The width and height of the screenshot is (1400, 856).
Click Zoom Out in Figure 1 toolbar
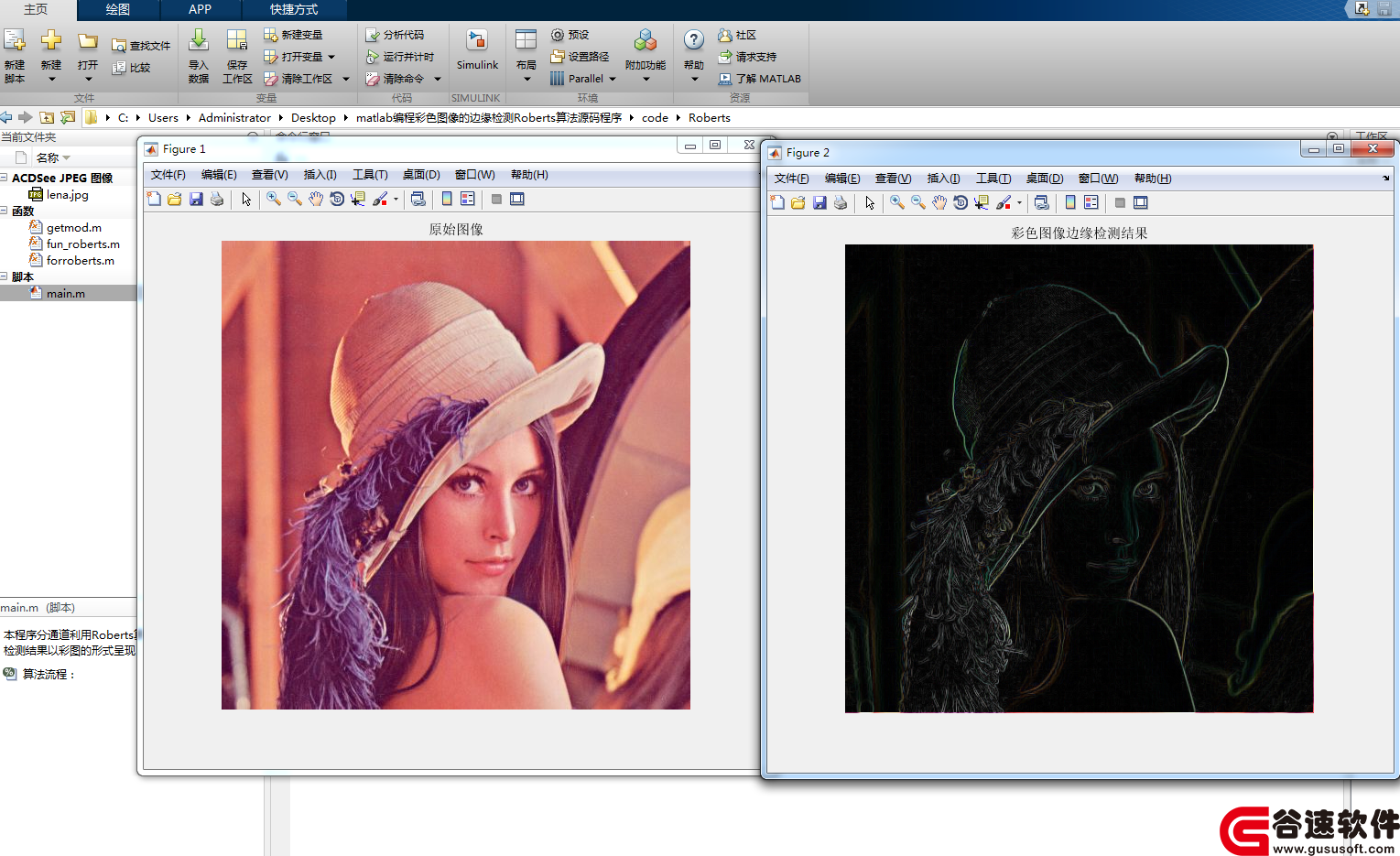point(294,199)
